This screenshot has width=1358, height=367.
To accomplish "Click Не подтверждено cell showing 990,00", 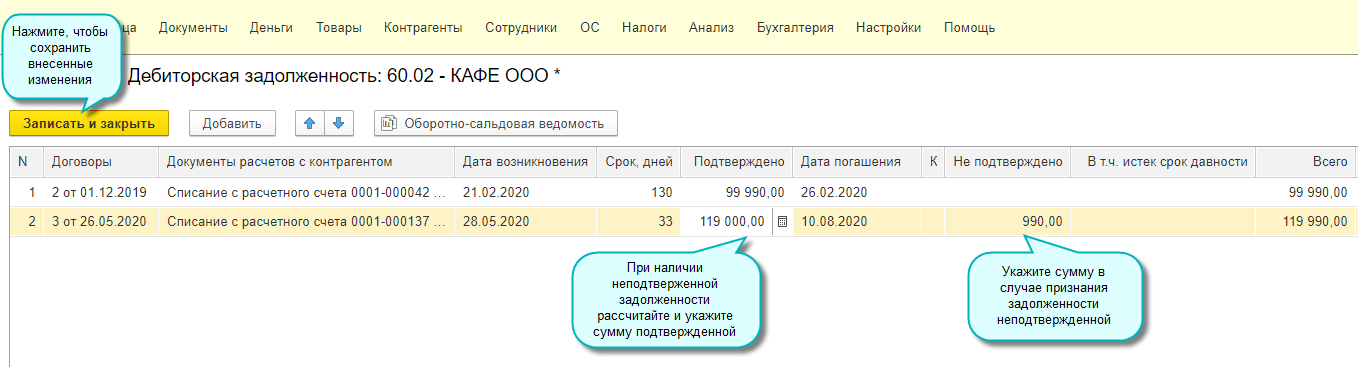I will (1007, 221).
